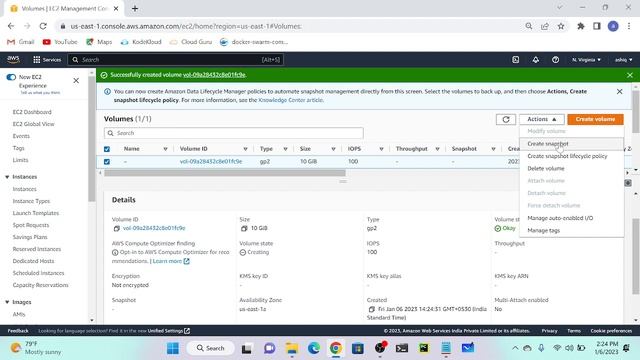Refresh the Volumes table
This screenshot has width=640, height=360.
point(506,119)
